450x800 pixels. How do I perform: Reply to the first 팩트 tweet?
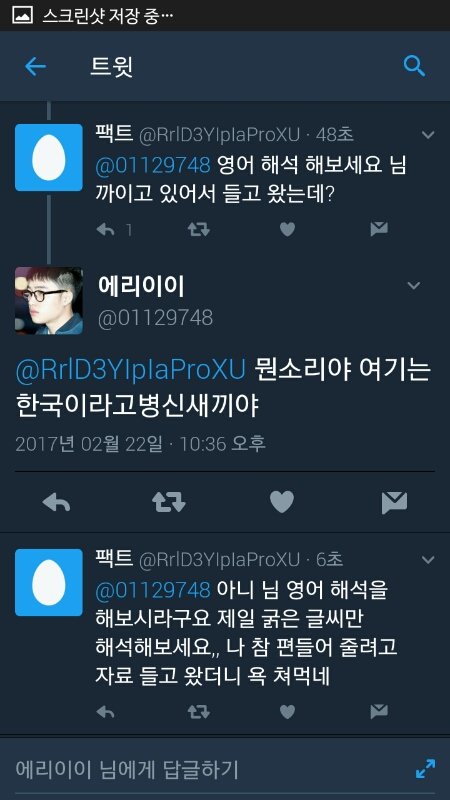tap(106, 230)
